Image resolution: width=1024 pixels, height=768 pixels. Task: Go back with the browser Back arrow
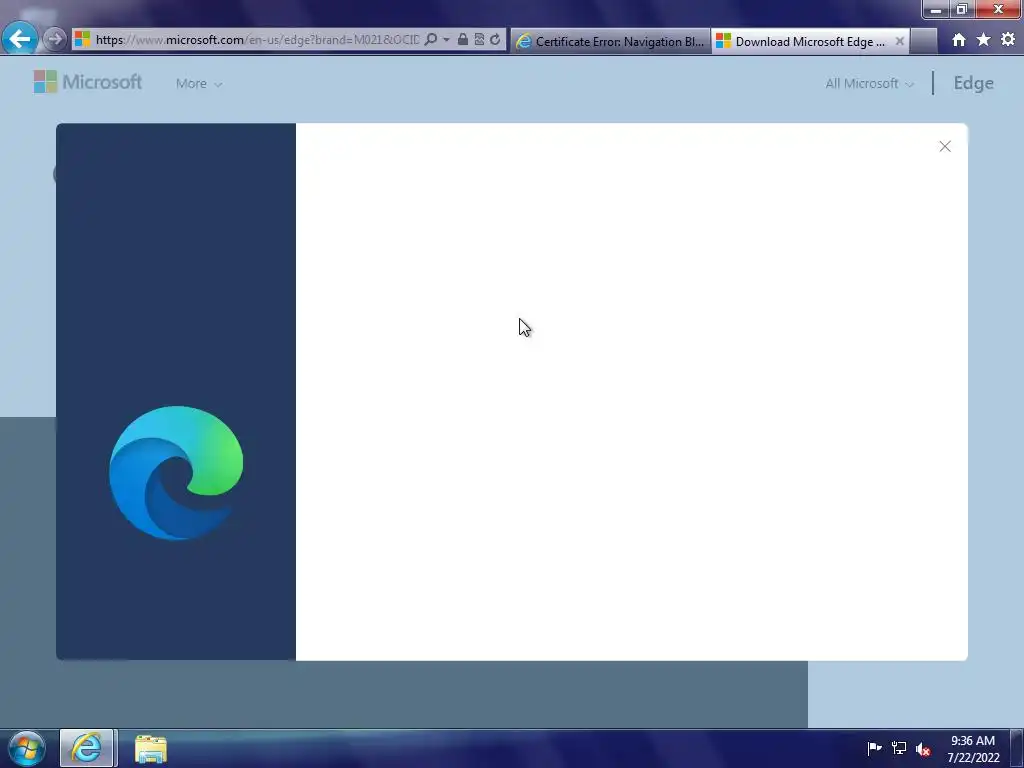click(x=20, y=39)
